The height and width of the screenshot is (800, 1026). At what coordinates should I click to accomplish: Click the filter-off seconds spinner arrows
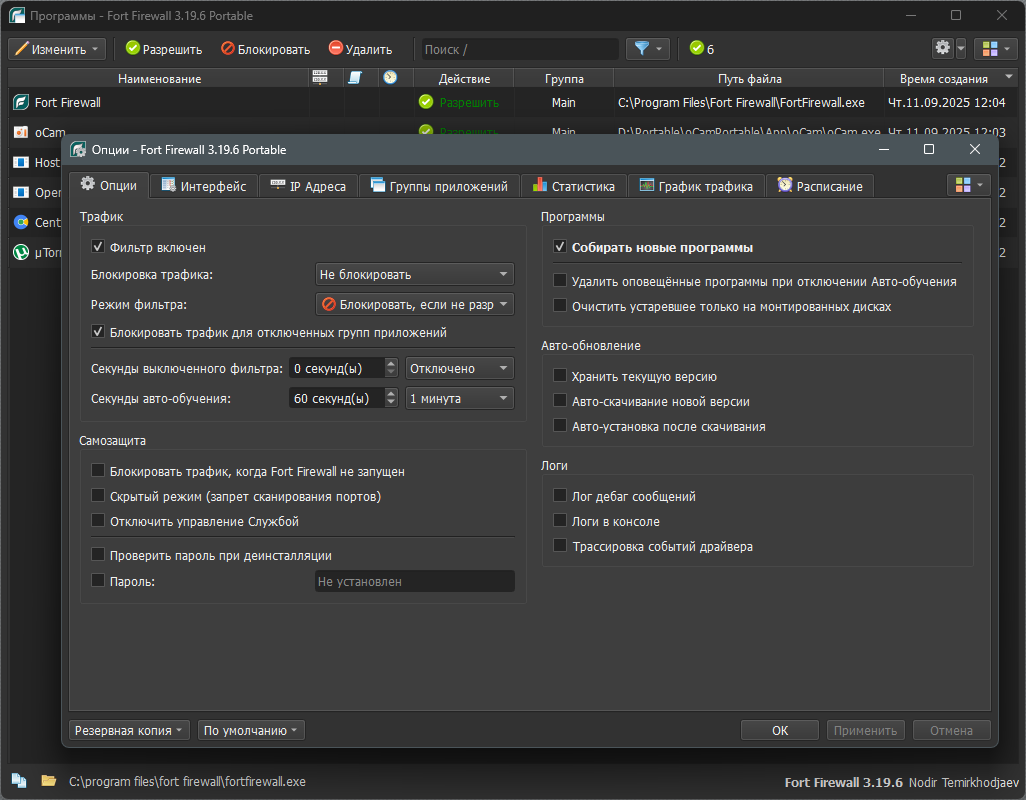coord(391,368)
